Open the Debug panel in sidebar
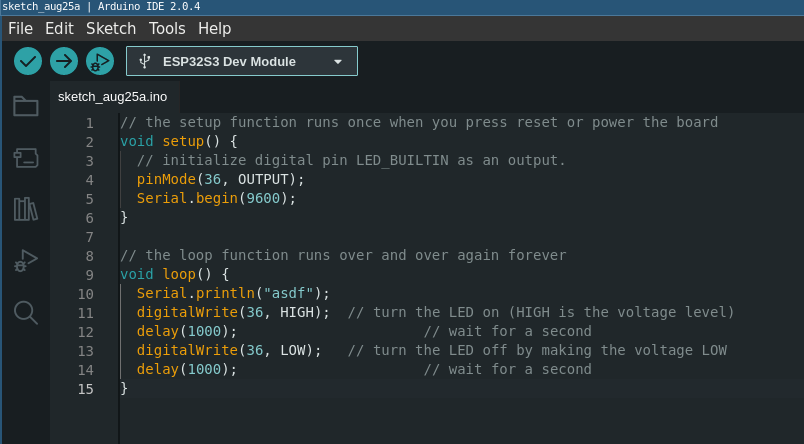This screenshot has height=444, width=804. pyautogui.click(x=26, y=261)
